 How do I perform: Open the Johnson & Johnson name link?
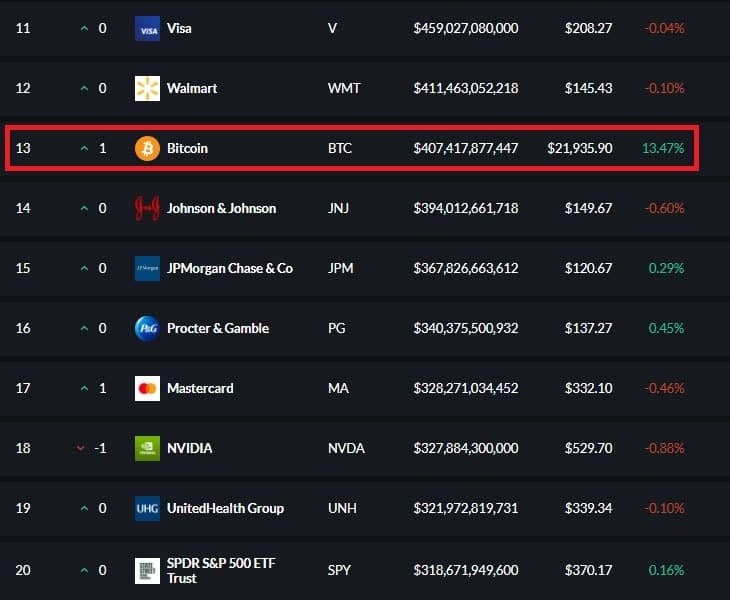(x=222, y=209)
